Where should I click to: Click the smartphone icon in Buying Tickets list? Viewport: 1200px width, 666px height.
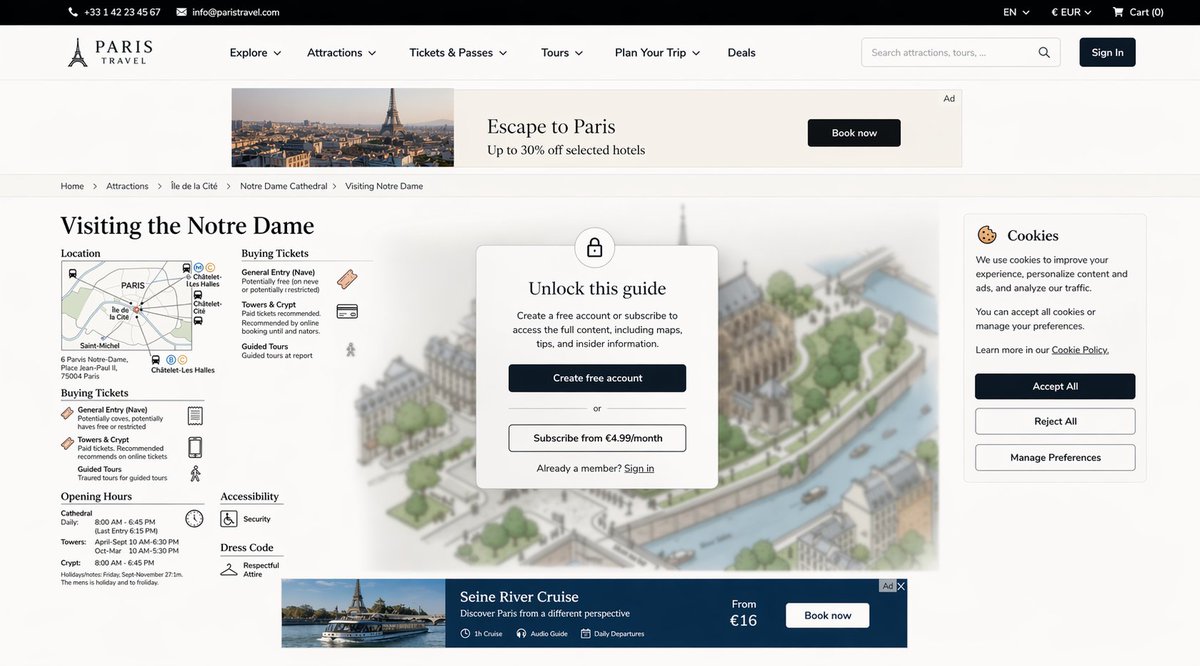[195, 447]
